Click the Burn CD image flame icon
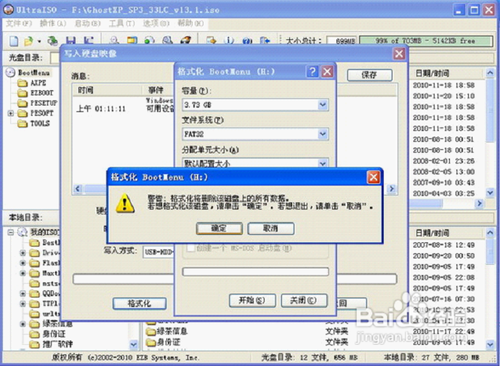The height and width of the screenshot is (366, 500). point(185,41)
